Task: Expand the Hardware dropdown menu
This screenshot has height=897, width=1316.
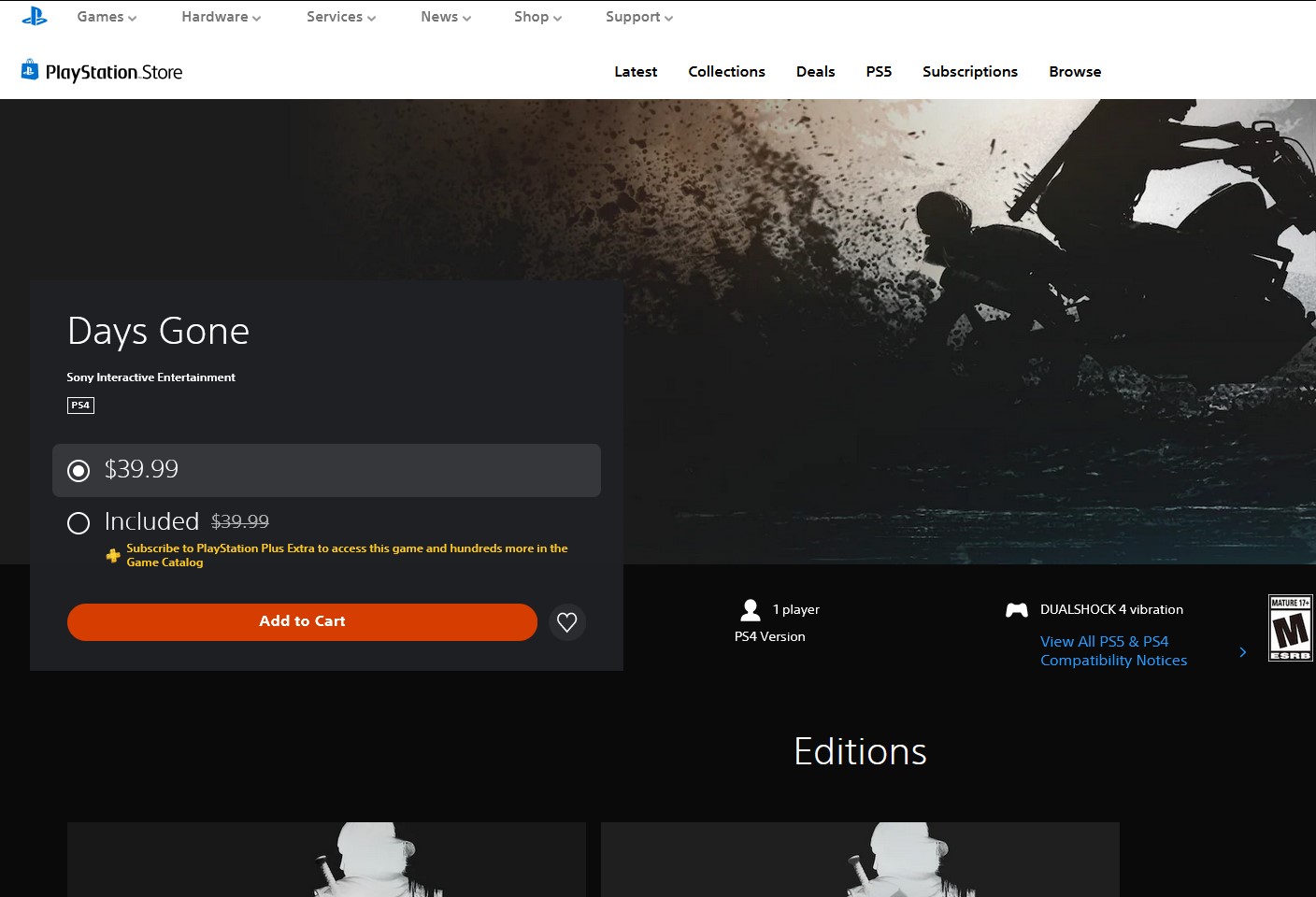Action: coord(222,17)
